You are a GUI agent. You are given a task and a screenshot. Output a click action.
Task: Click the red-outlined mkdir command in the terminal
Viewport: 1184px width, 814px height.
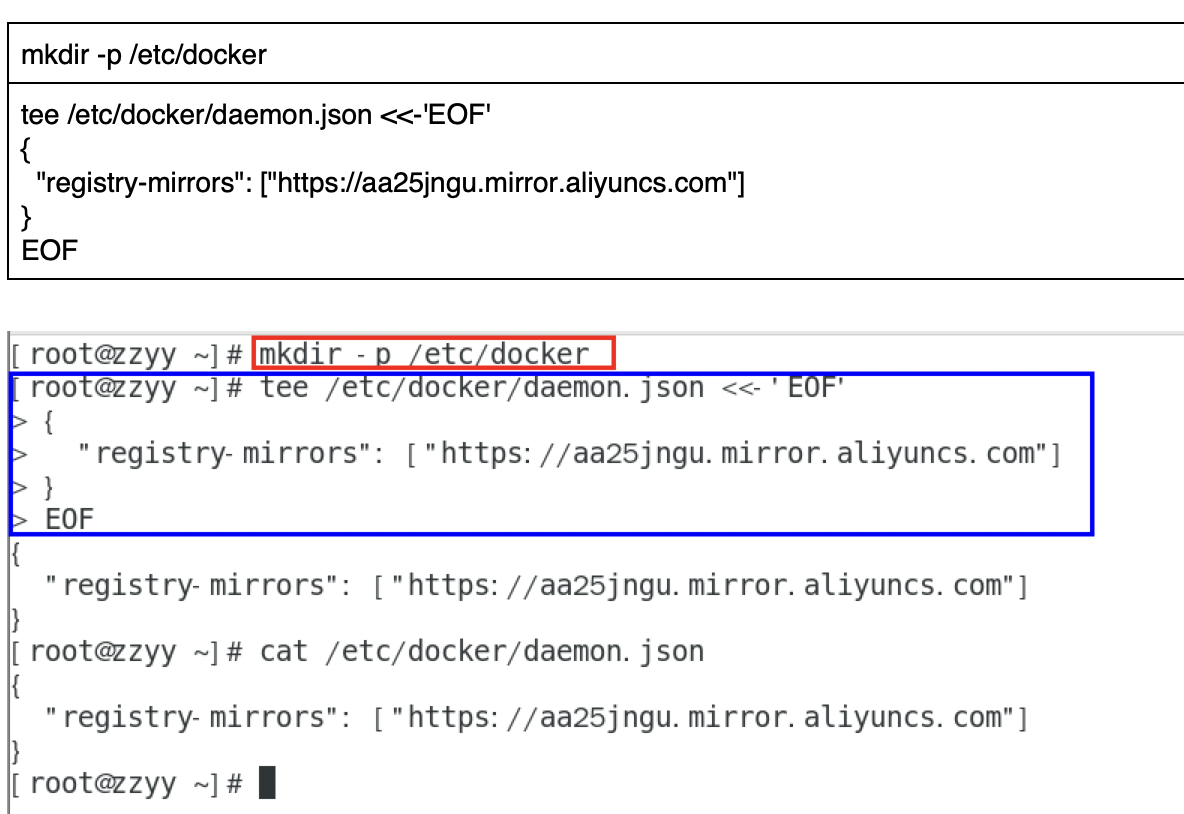432,354
